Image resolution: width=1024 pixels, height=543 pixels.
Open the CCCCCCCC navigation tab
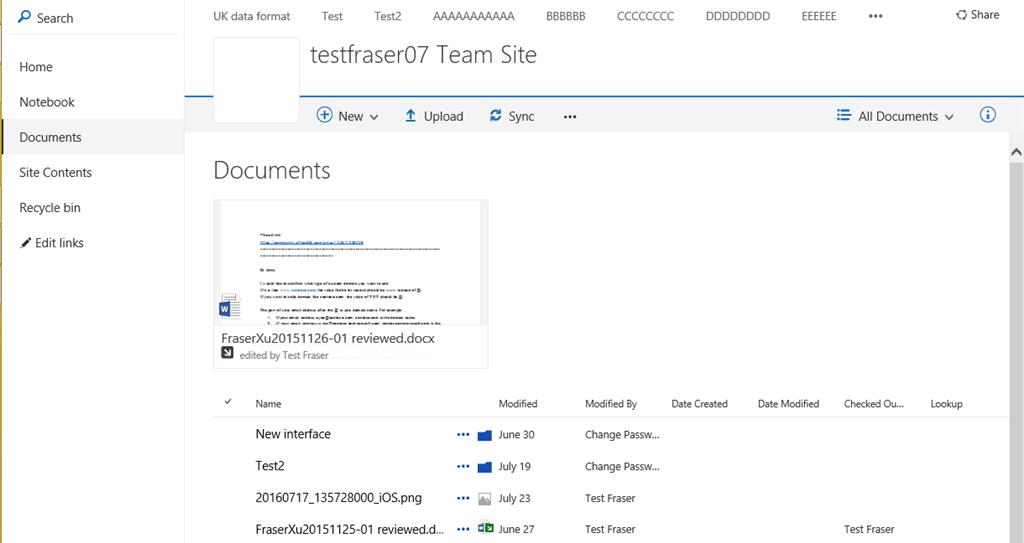coord(645,16)
